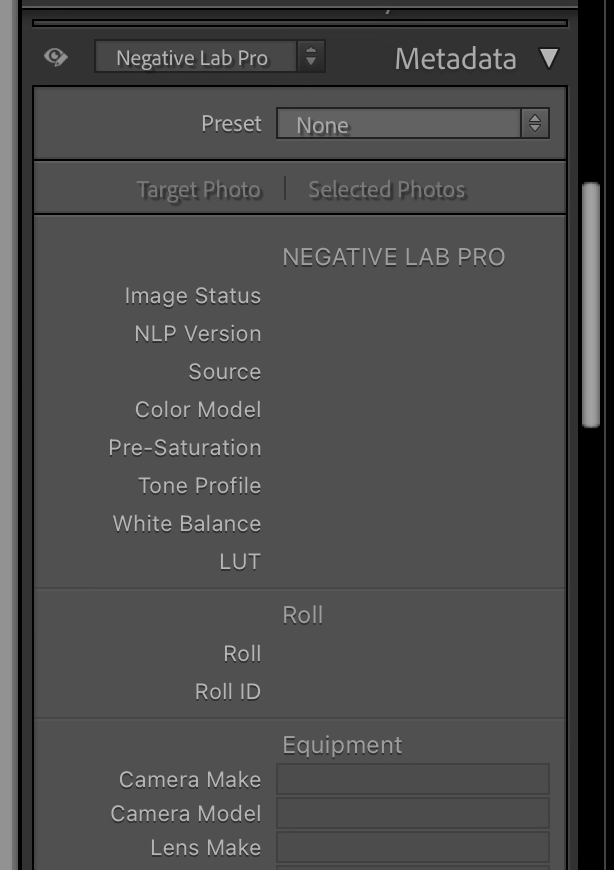The image size is (614, 870).
Task: Click the panel's vertical scrollbar thumb
Action: point(591,305)
